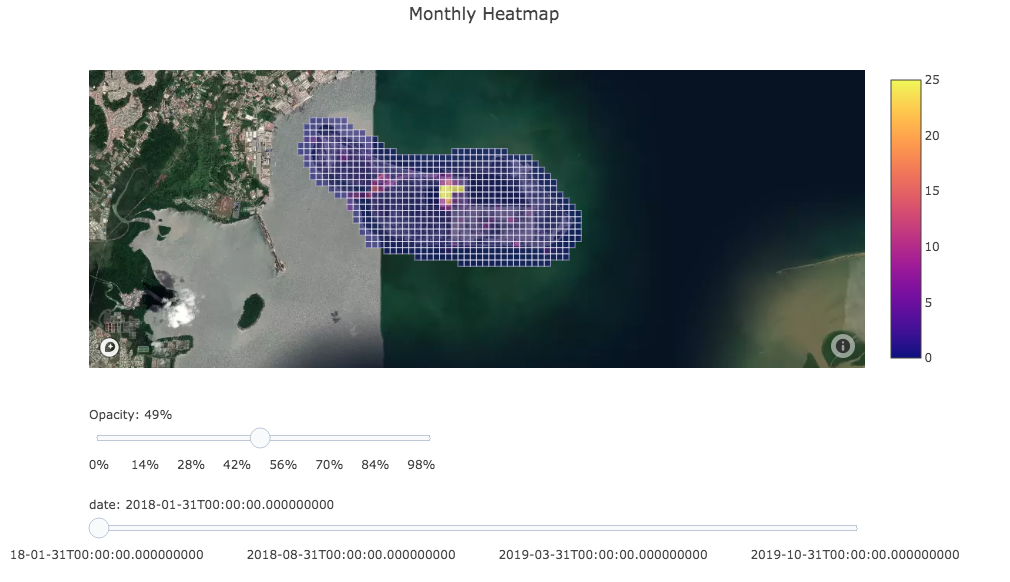
Task: Set opacity to 56% tick
Action: pyautogui.click(x=283, y=465)
